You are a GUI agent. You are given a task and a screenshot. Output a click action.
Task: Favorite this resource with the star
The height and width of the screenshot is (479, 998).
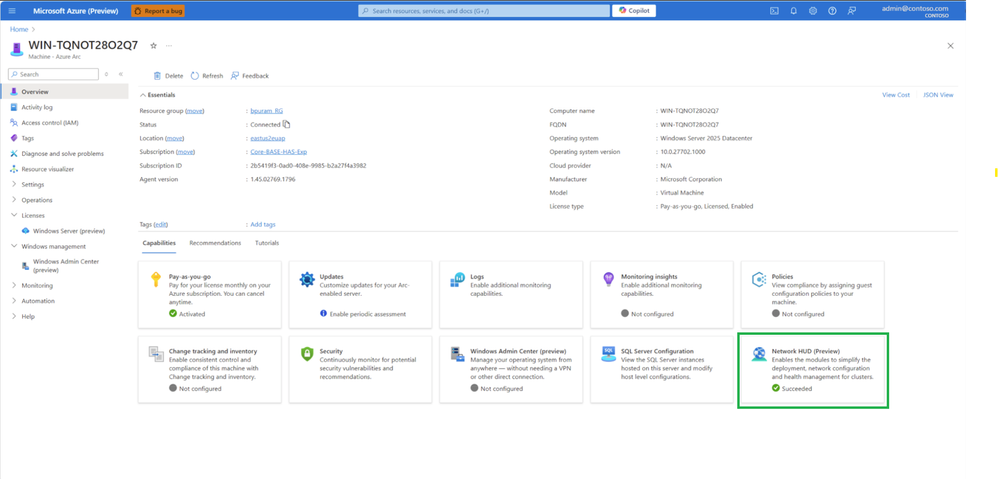[153, 46]
